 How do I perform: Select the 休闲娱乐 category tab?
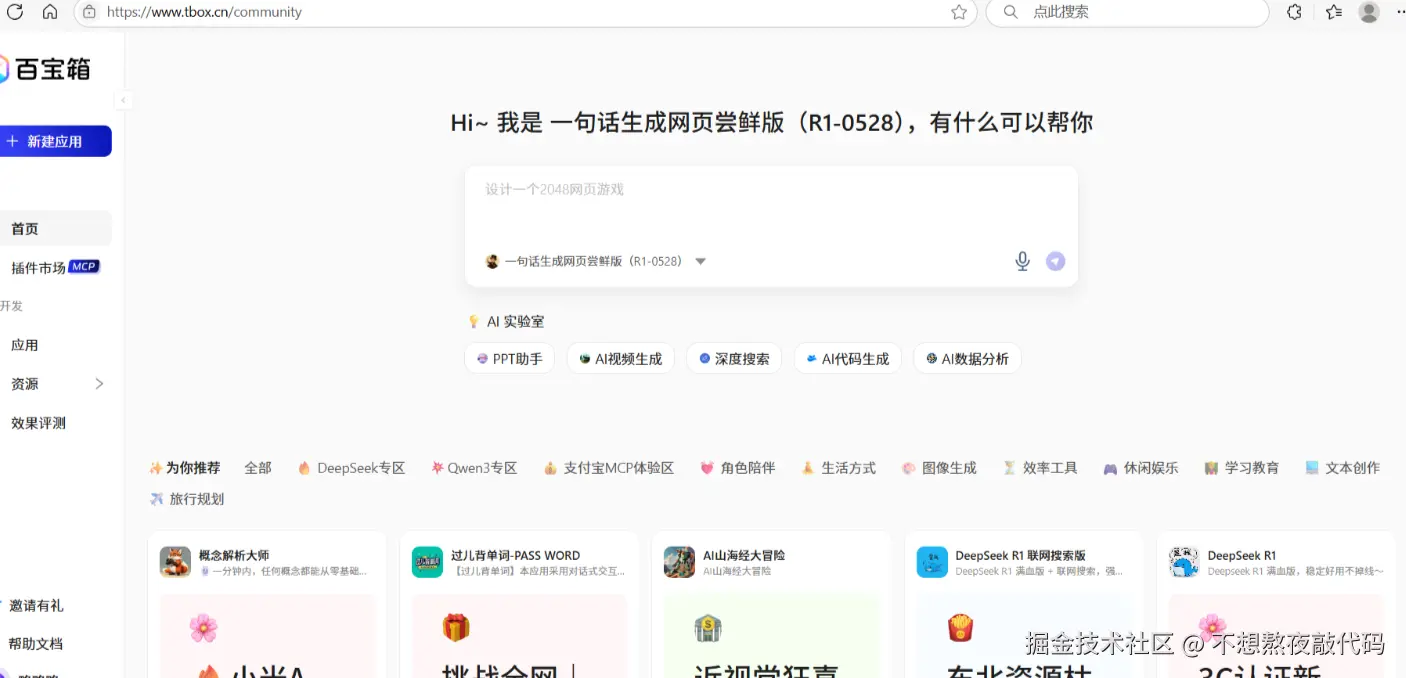coord(1141,468)
